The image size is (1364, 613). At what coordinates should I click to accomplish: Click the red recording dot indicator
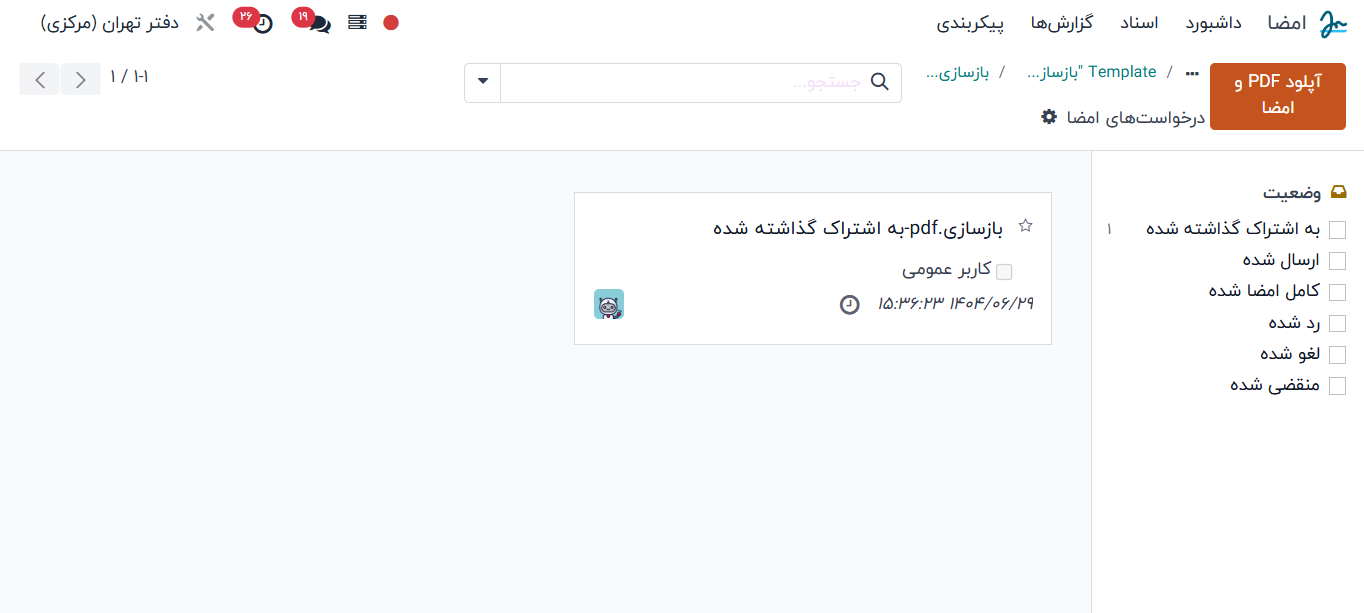click(391, 22)
